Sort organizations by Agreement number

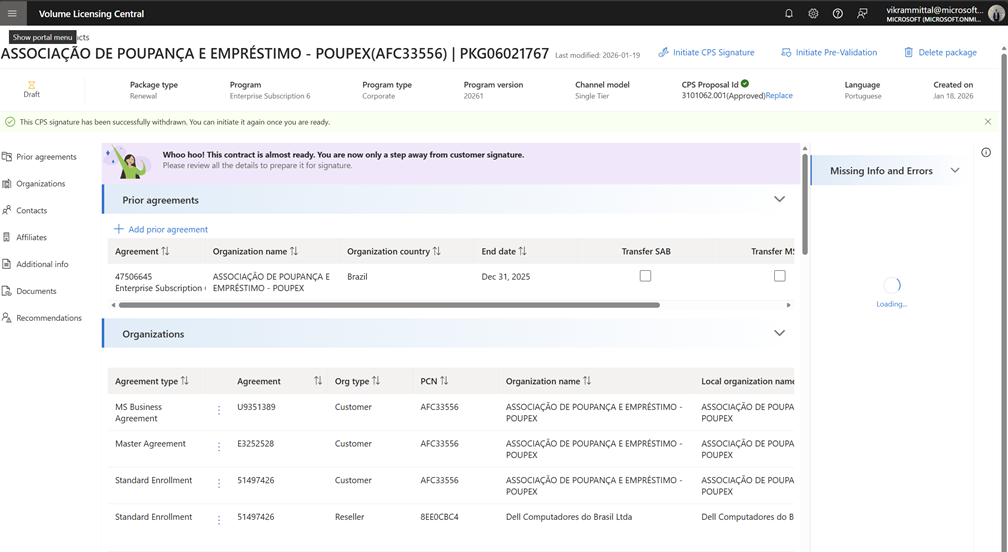coord(318,381)
